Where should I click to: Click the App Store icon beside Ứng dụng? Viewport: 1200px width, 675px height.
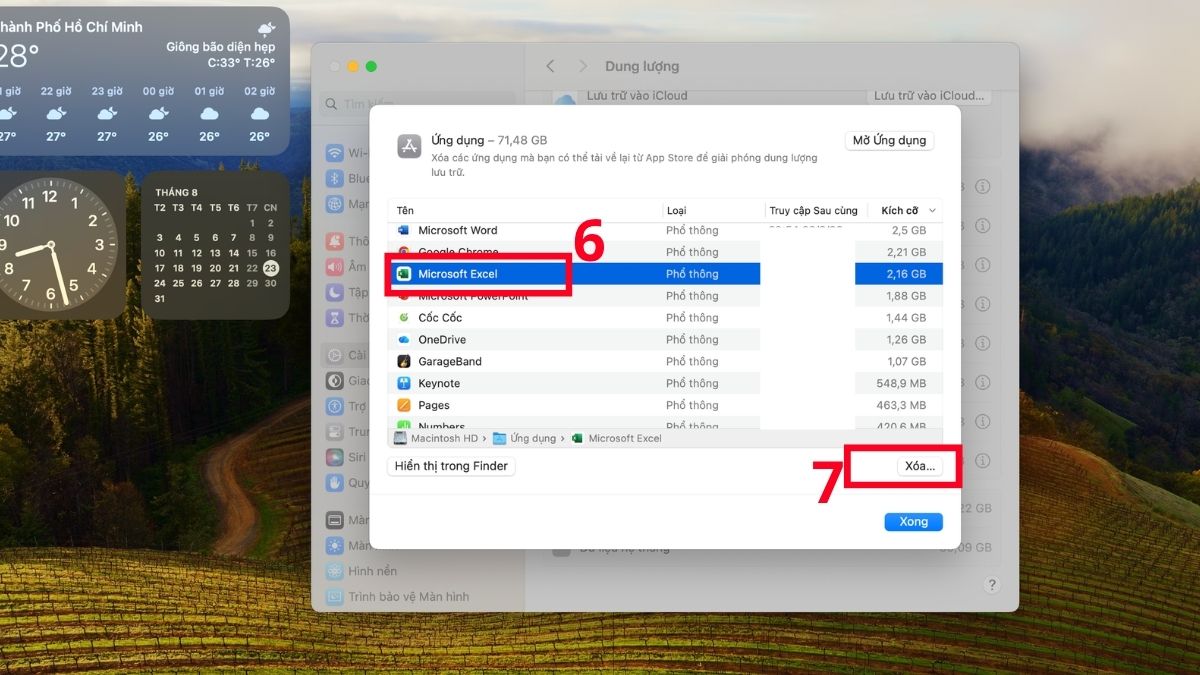pos(409,147)
